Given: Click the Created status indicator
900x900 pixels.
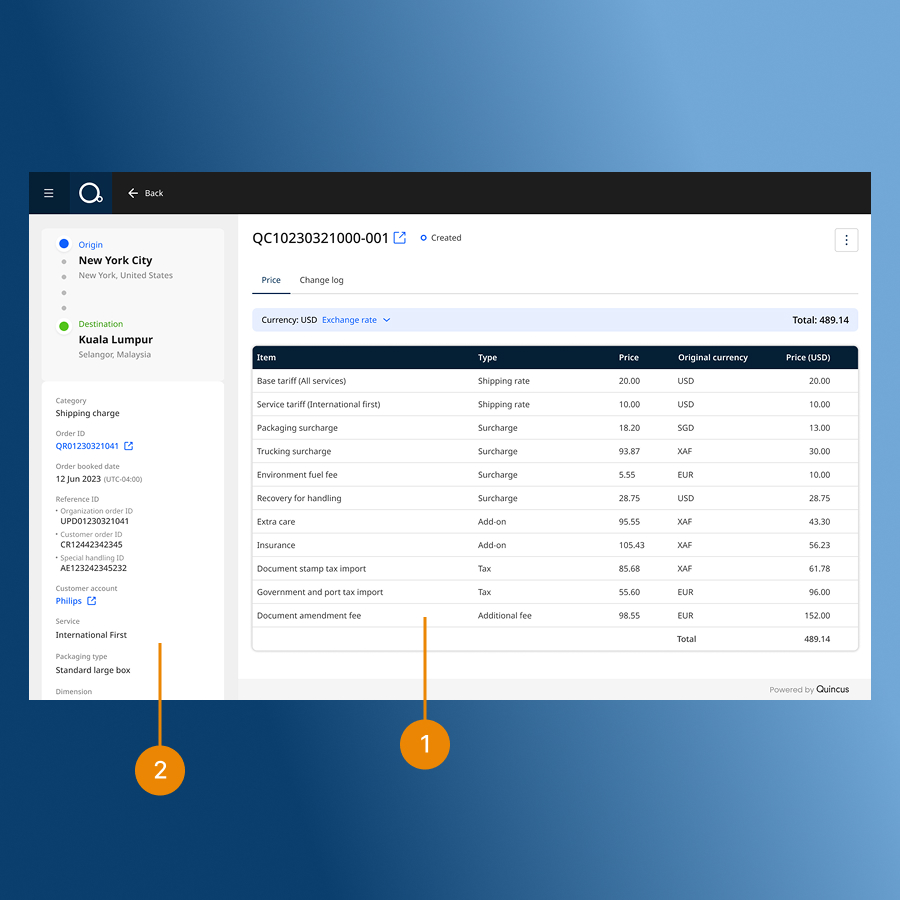Looking at the screenshot, I should pos(441,238).
